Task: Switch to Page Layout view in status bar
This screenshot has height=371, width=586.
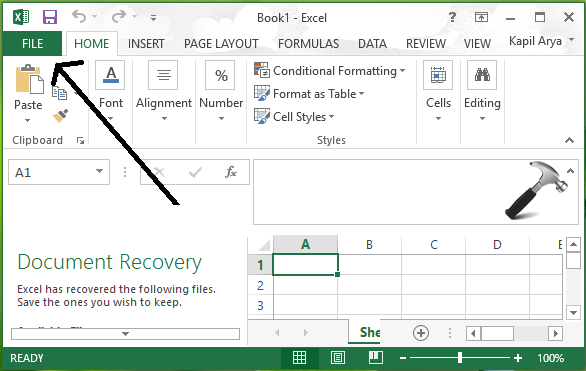Action: (338, 358)
